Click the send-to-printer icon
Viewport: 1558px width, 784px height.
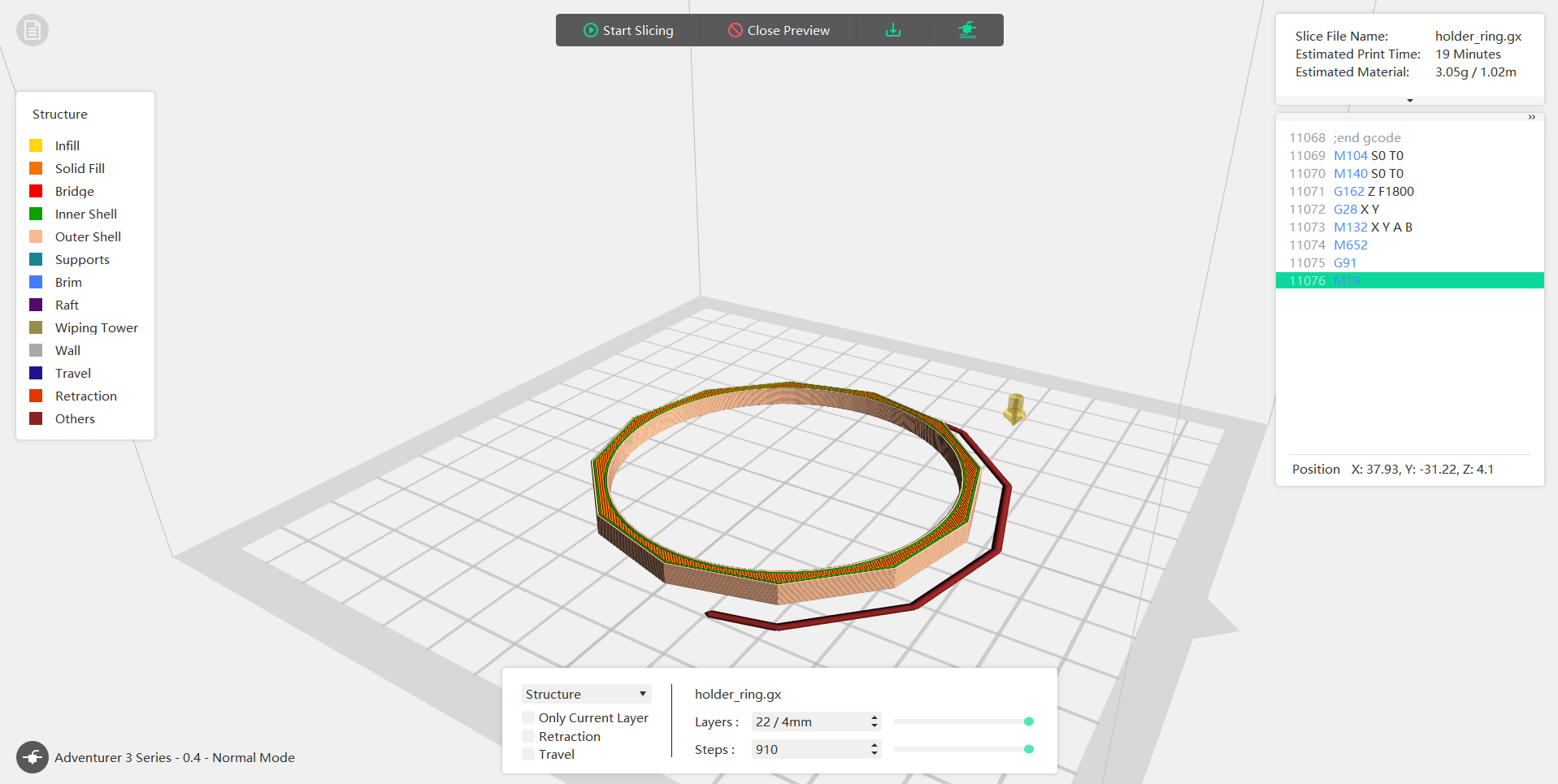pyautogui.click(x=966, y=30)
